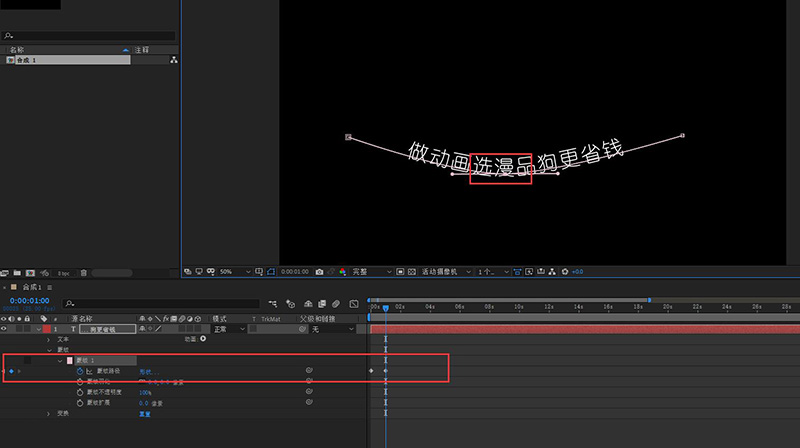Open the 50% magnification dropdown
The height and width of the screenshot is (448, 800).
tap(235, 272)
